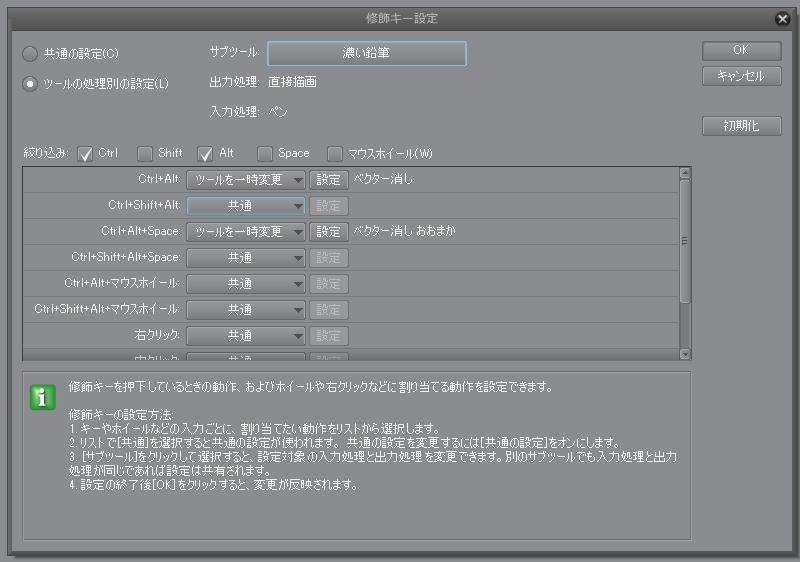The image size is (800, 562).
Task: Select 共通の設定(C) radio button
Action: tap(31, 53)
